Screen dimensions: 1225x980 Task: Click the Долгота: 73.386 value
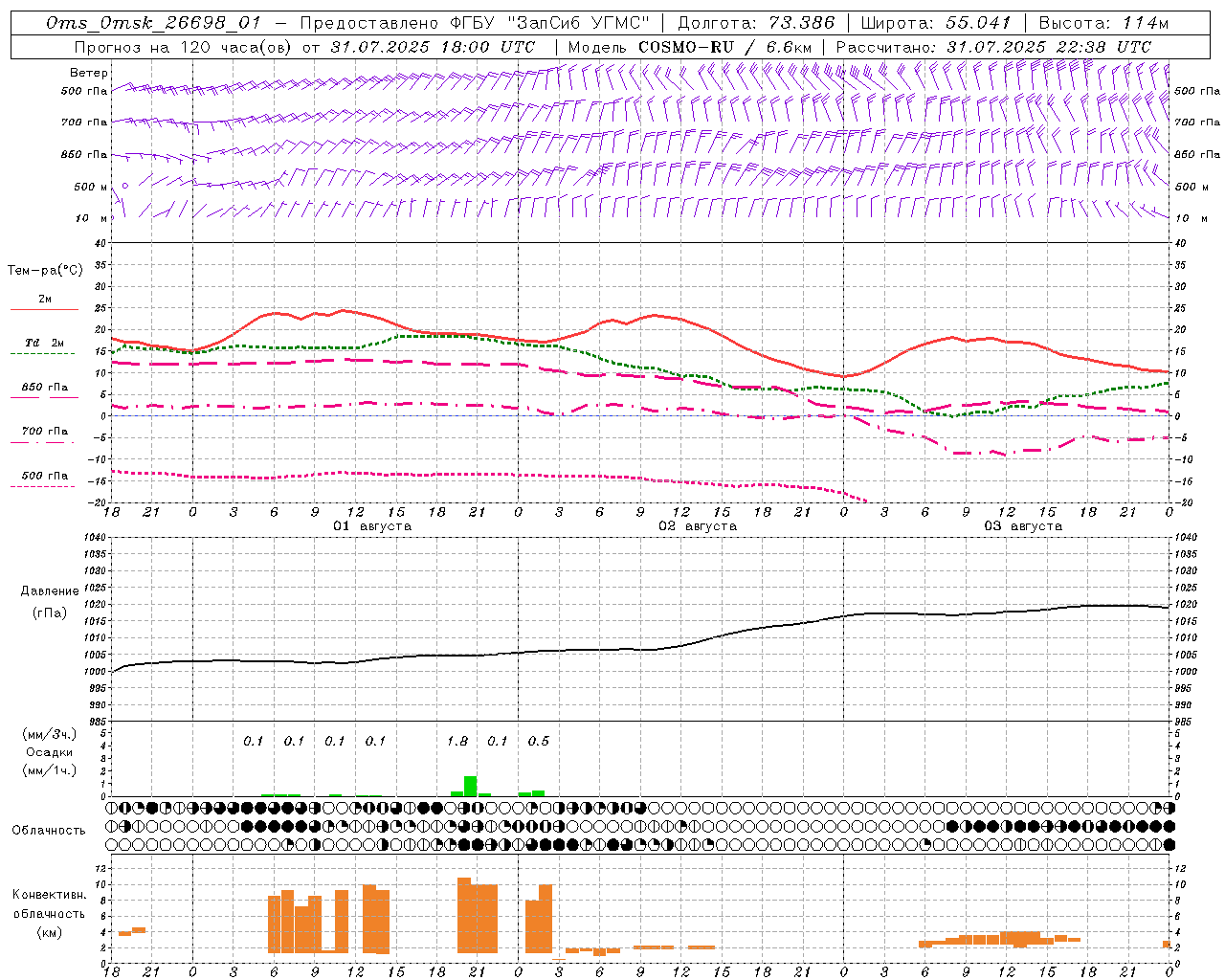tap(756, 23)
